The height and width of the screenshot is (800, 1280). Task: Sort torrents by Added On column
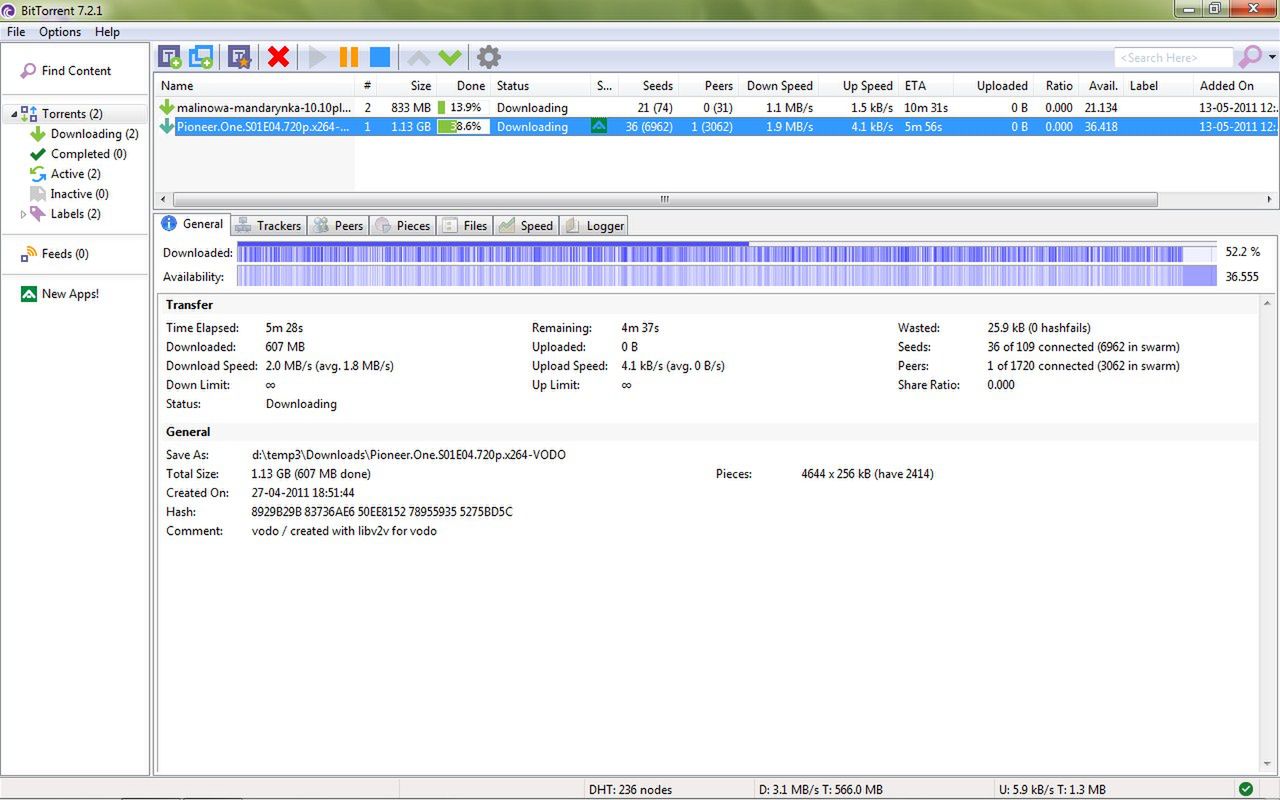pos(1236,86)
